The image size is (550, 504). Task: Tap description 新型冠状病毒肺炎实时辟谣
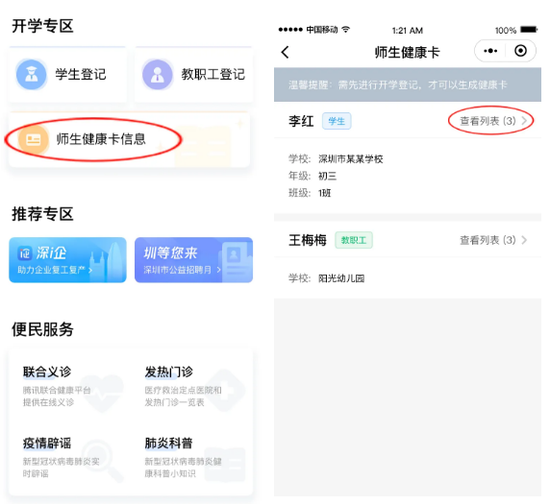[61, 468]
